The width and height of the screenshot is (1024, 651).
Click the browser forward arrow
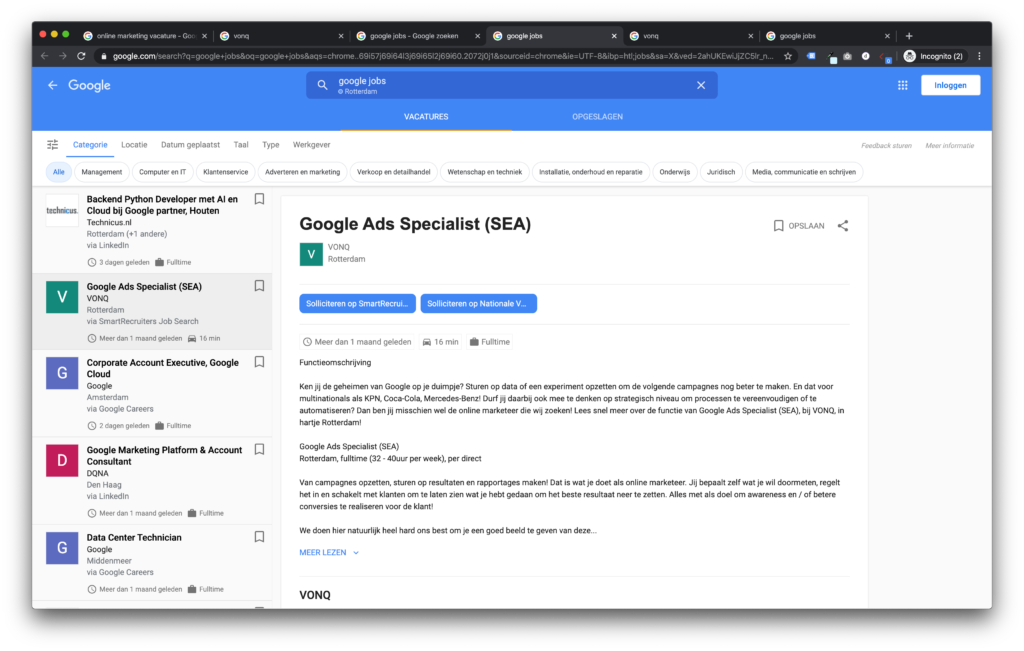coord(63,56)
